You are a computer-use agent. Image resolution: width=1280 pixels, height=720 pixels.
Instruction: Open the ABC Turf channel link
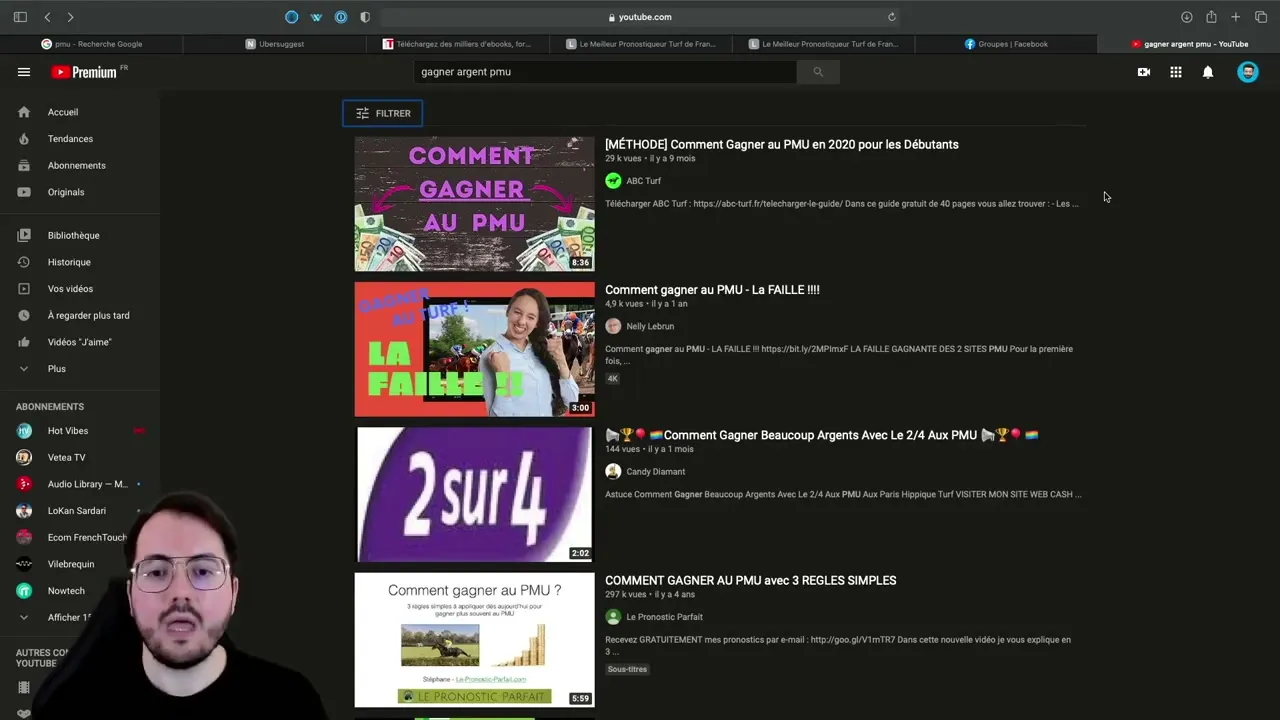click(x=643, y=181)
